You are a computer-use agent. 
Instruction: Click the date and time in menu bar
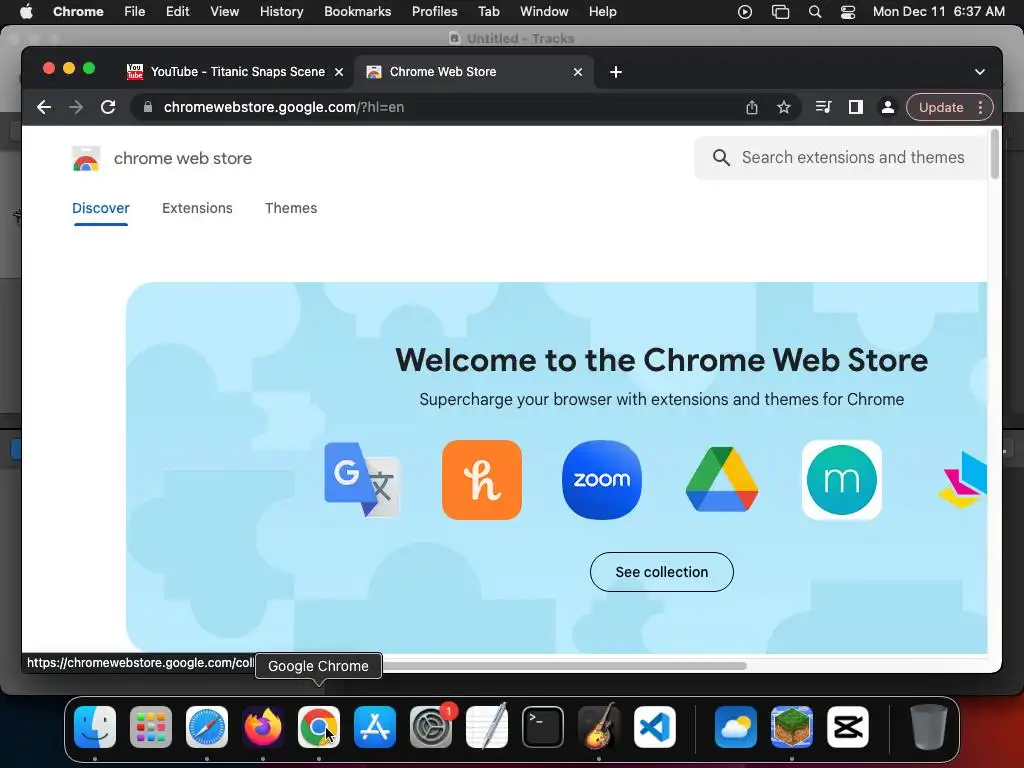tap(938, 12)
